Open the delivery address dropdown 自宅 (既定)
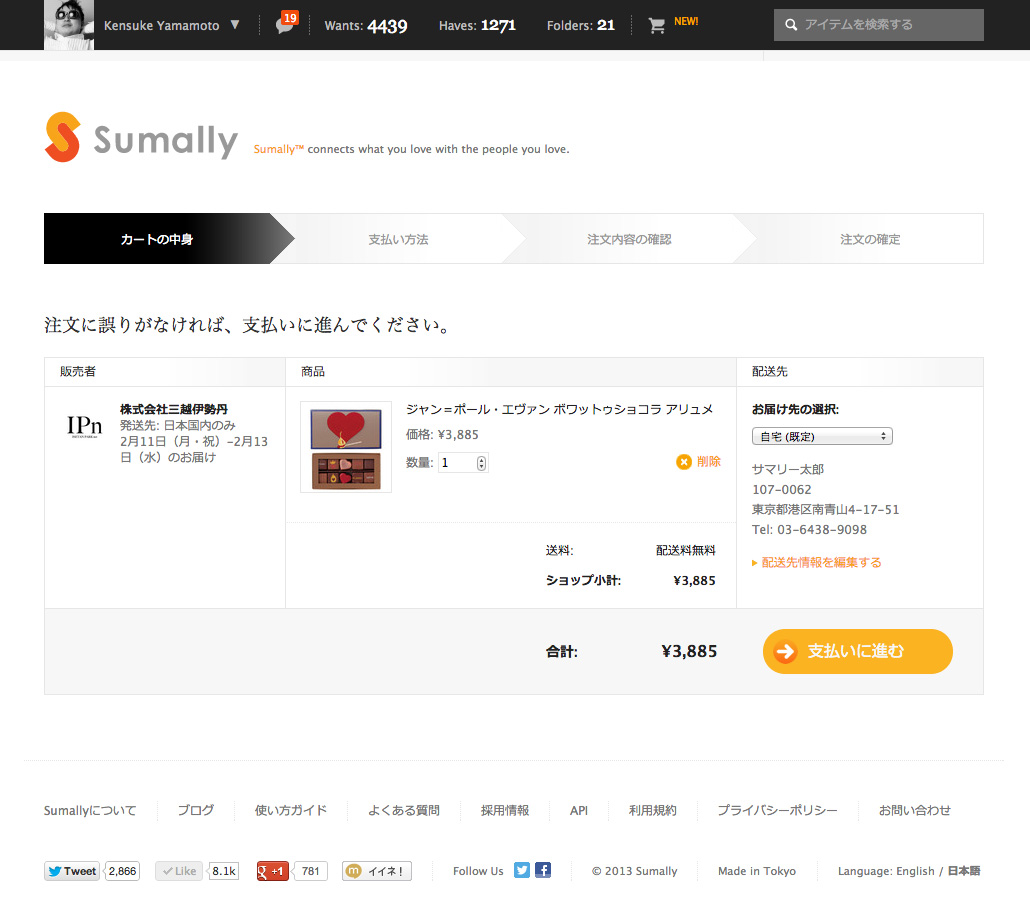Screen dimensions: 1030x916 tap(822, 436)
